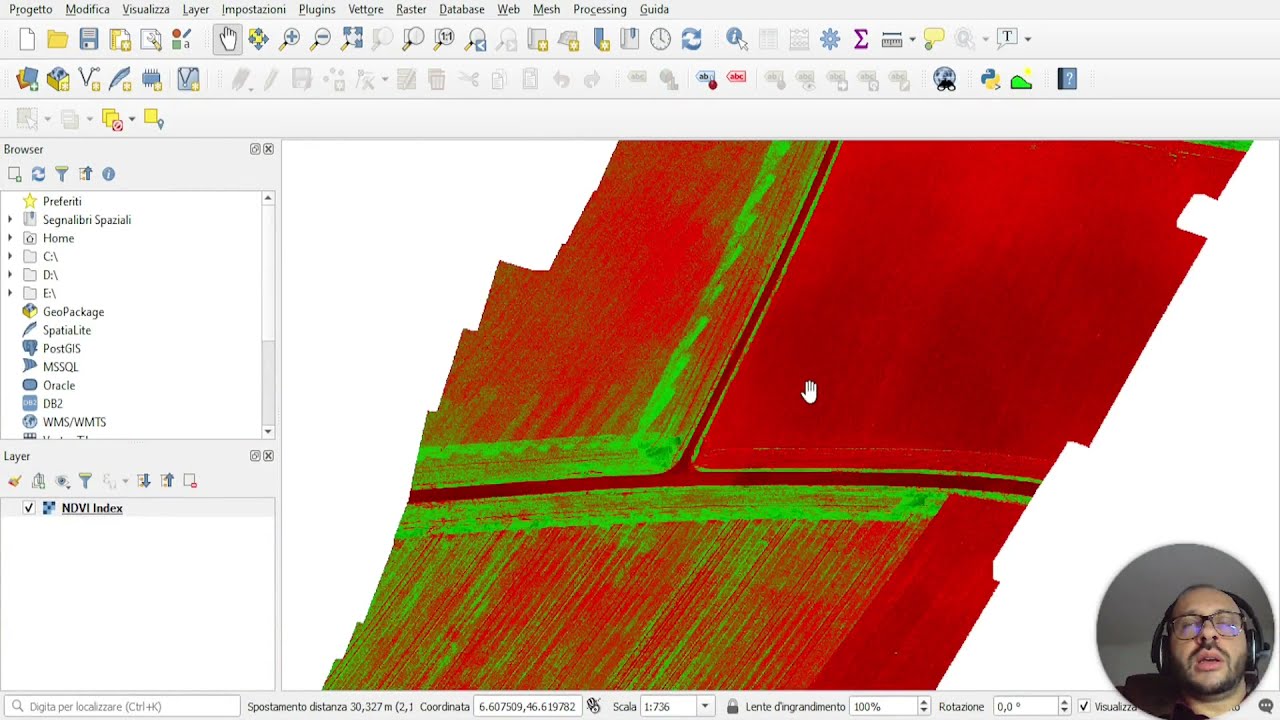Expand the Home tree item
The image size is (1280, 720).
click(10, 238)
